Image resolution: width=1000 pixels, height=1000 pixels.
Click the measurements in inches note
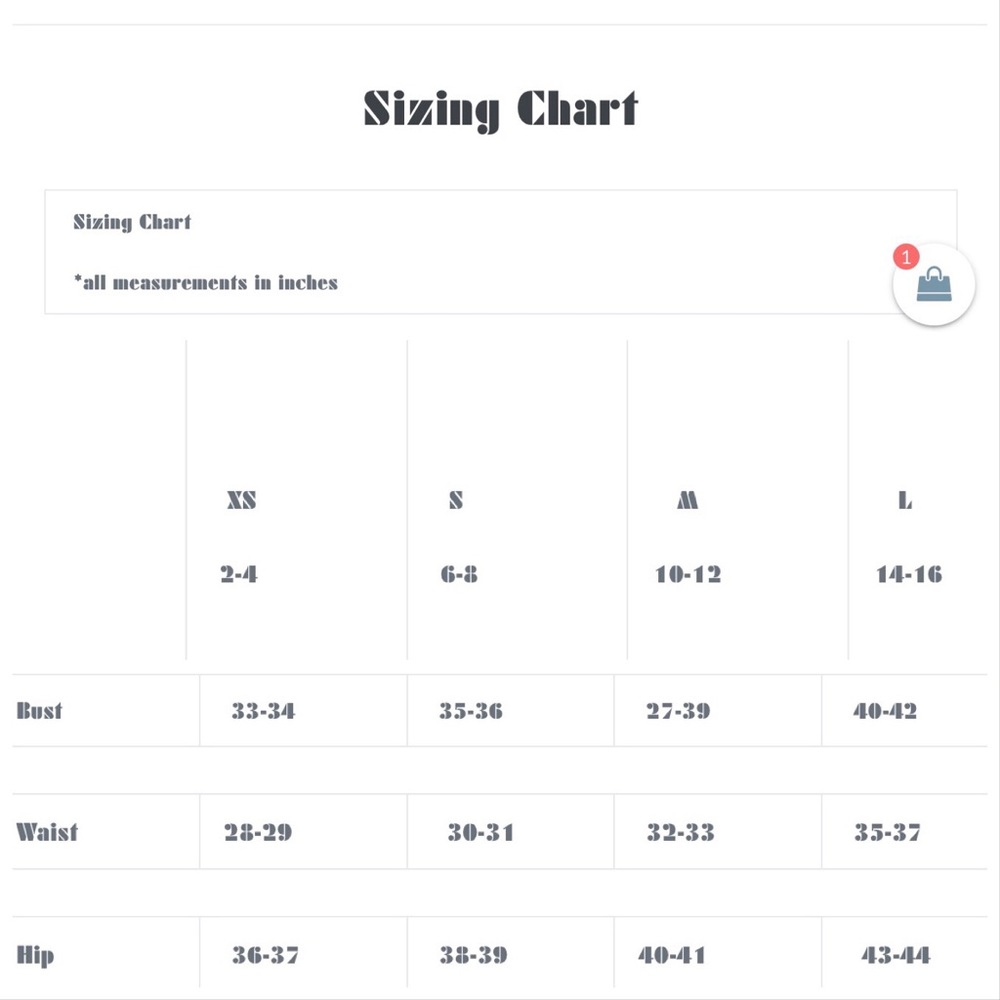pyautogui.click(x=206, y=283)
